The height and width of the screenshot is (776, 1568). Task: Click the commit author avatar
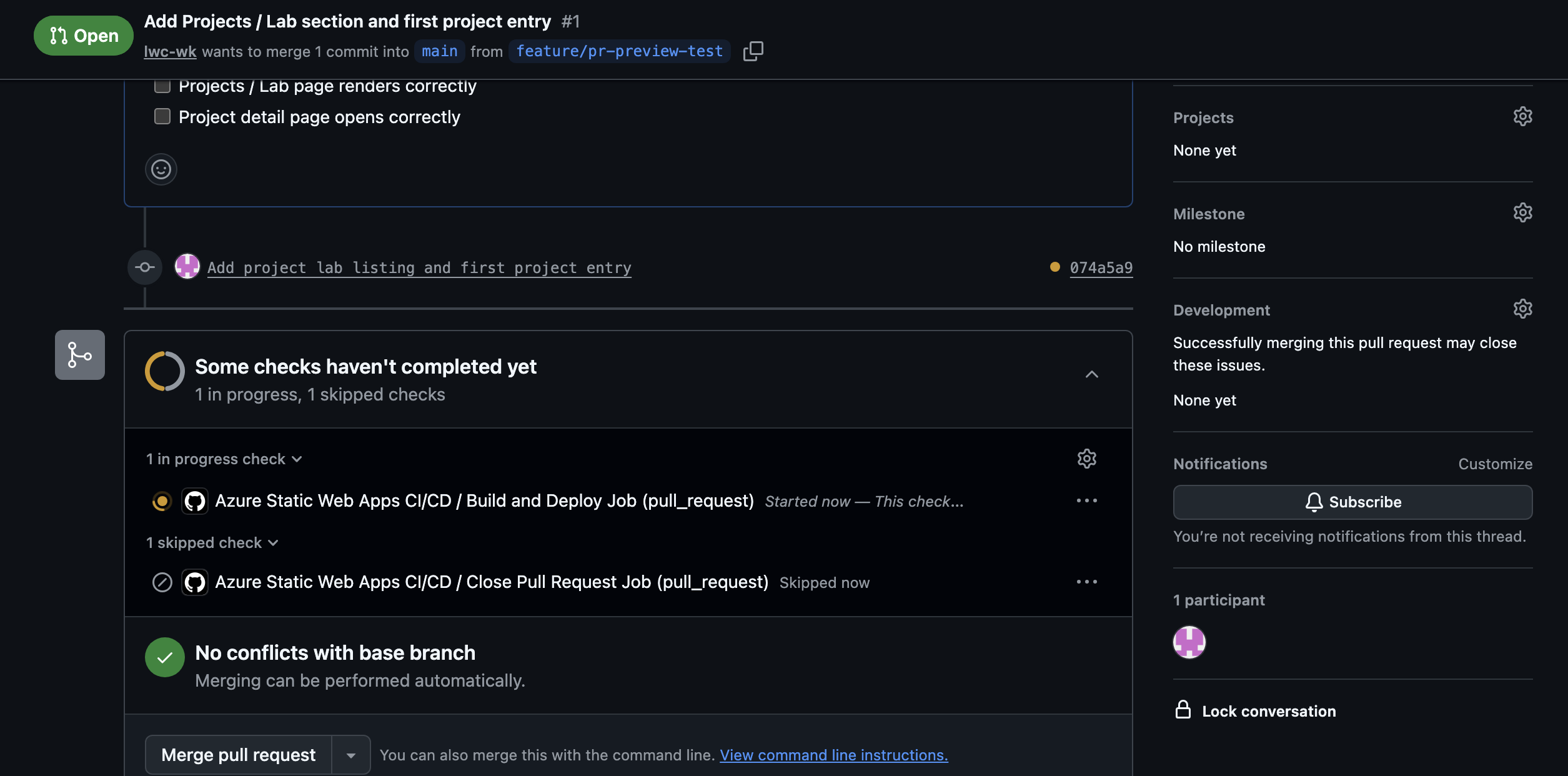pos(187,267)
